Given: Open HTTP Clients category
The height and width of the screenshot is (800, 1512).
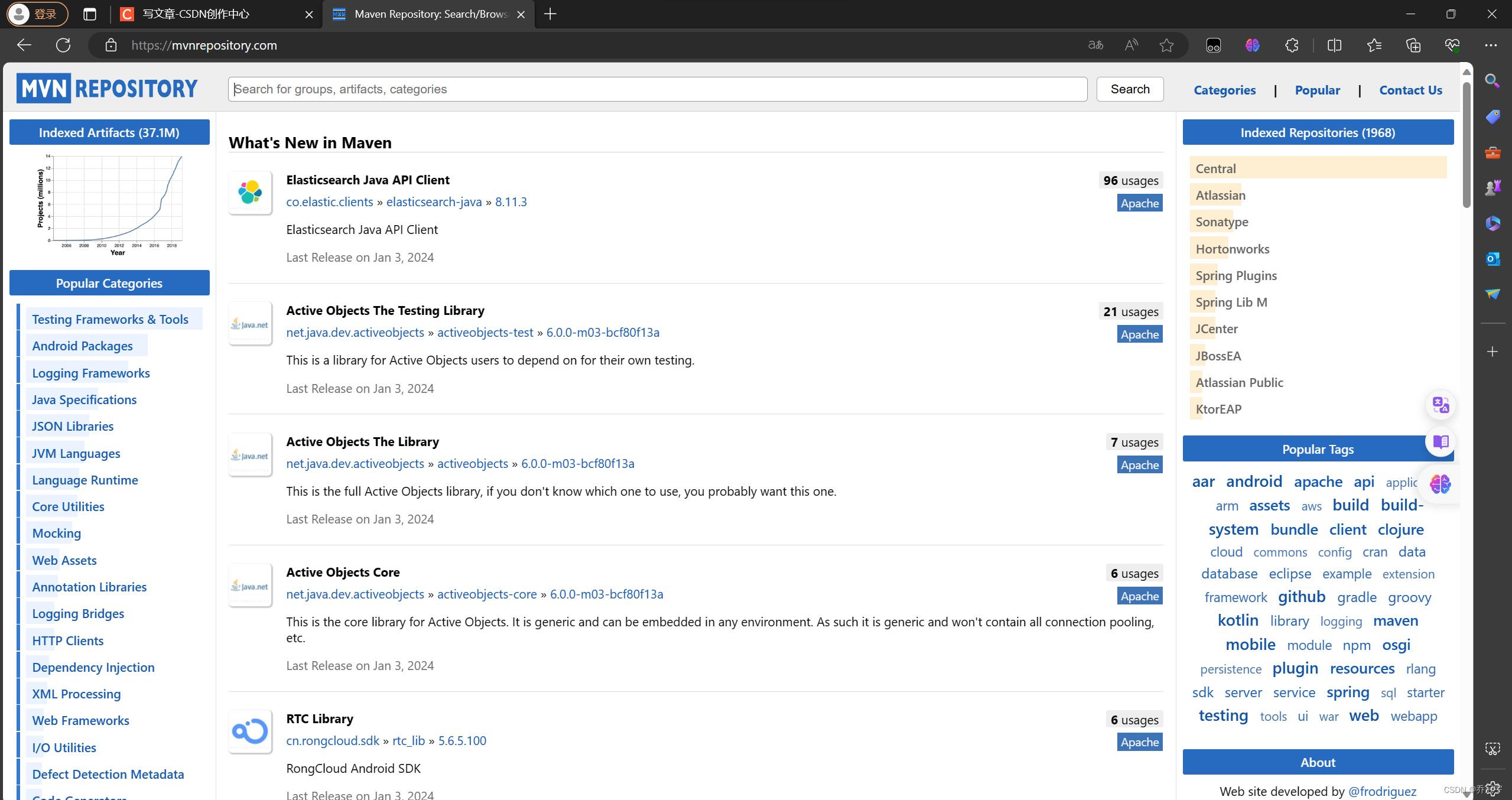Looking at the screenshot, I should (68, 640).
